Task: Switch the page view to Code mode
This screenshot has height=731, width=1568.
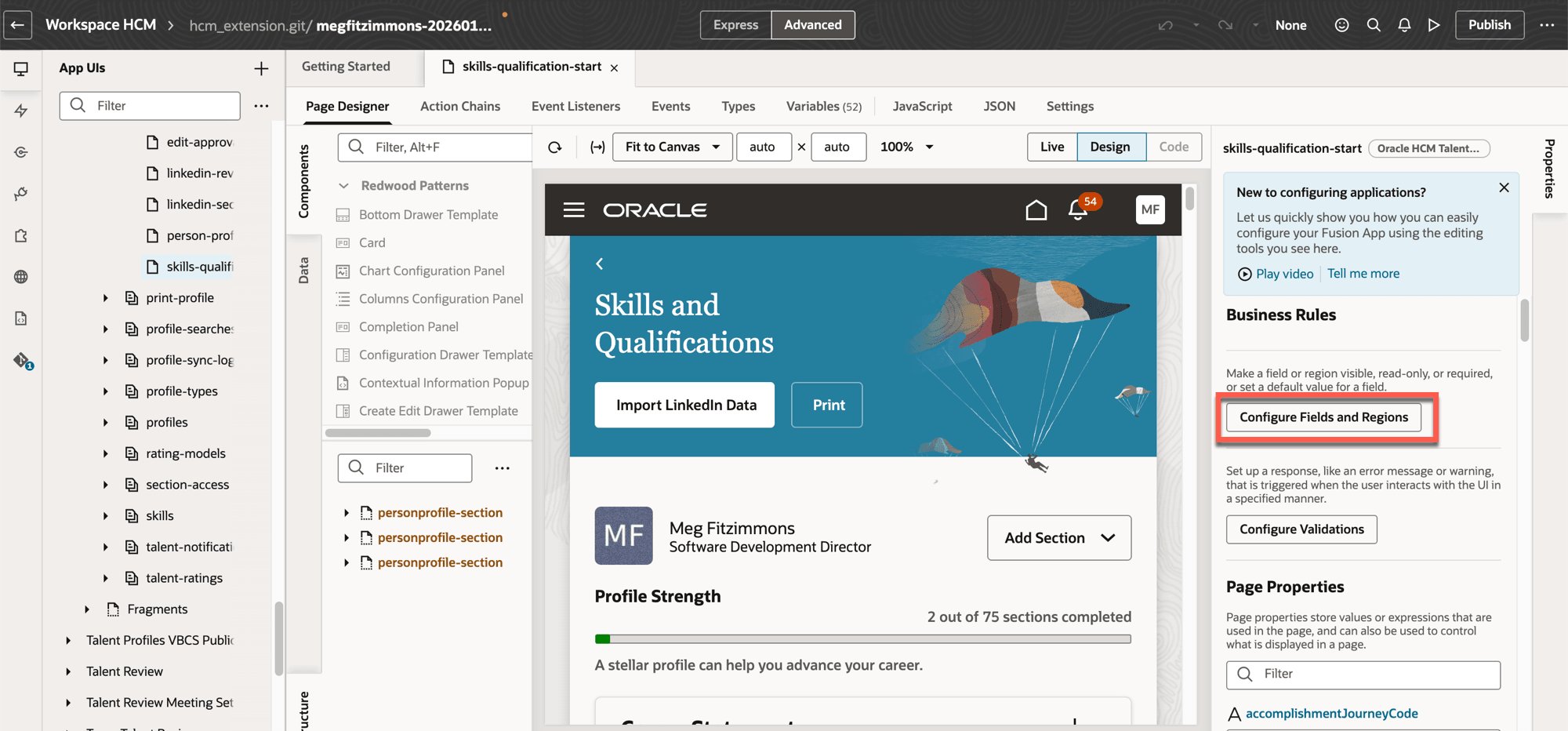Action: pos(1173,147)
